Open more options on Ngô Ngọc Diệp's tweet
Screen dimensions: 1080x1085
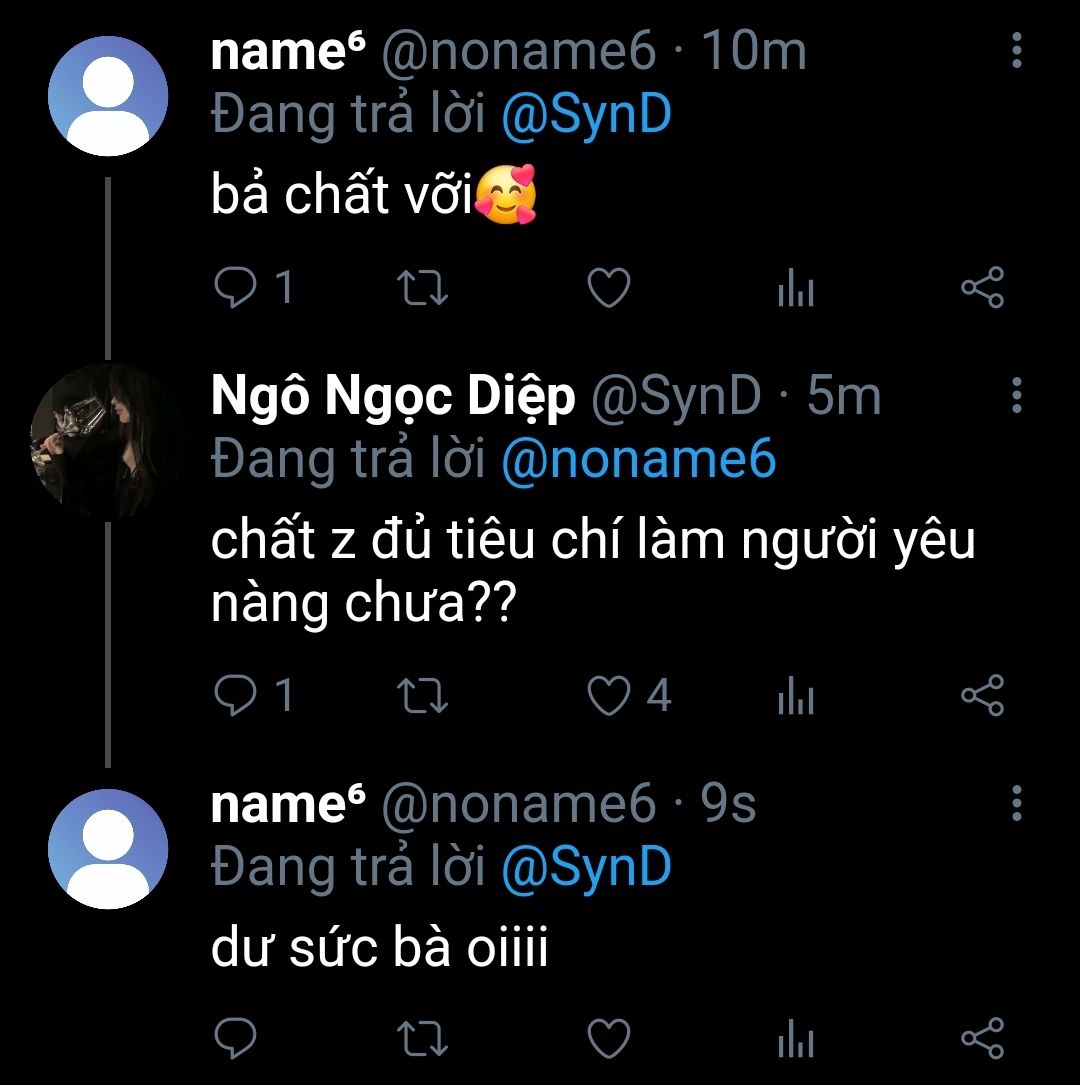click(1016, 396)
